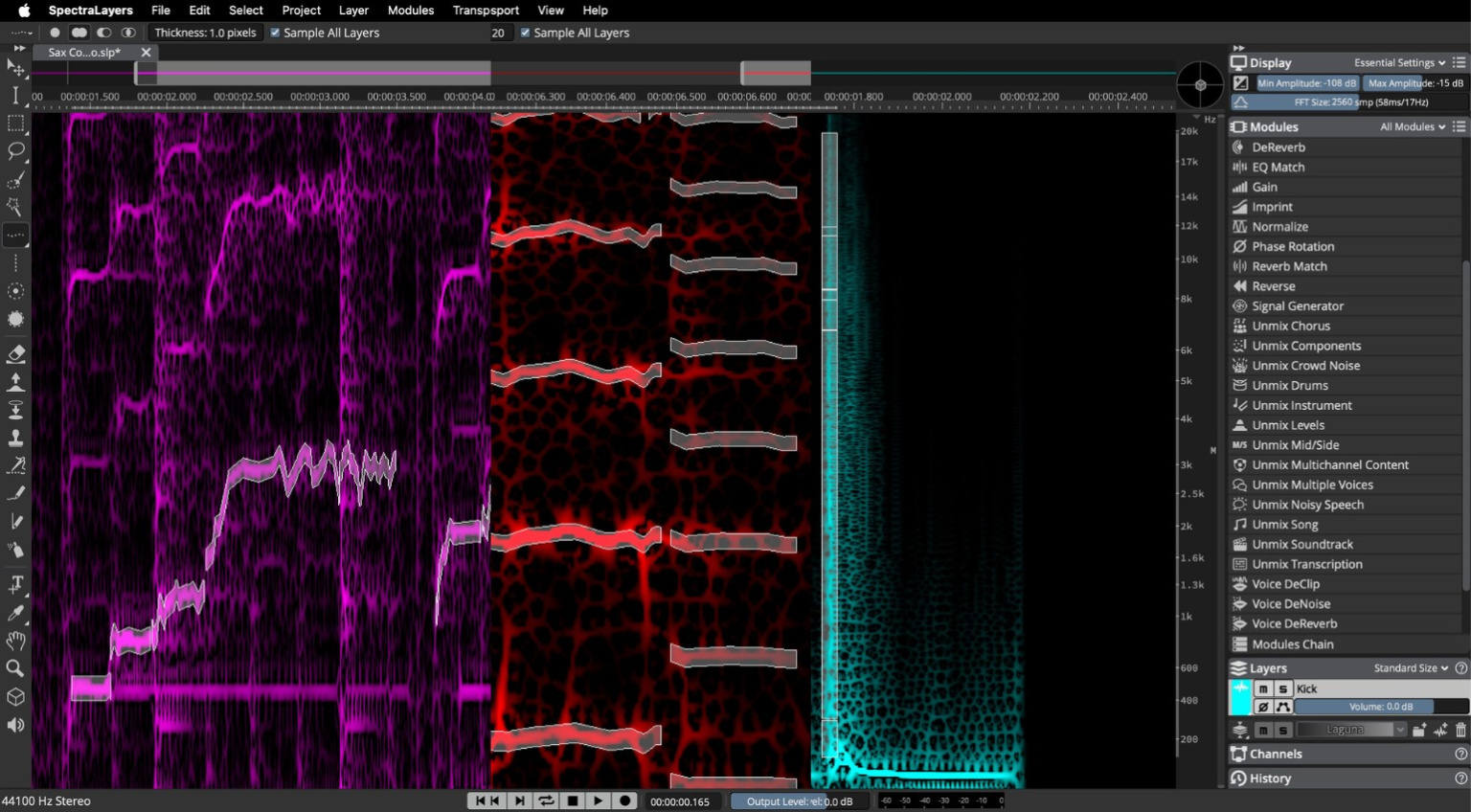Mute the Kick layer

coord(1262,688)
